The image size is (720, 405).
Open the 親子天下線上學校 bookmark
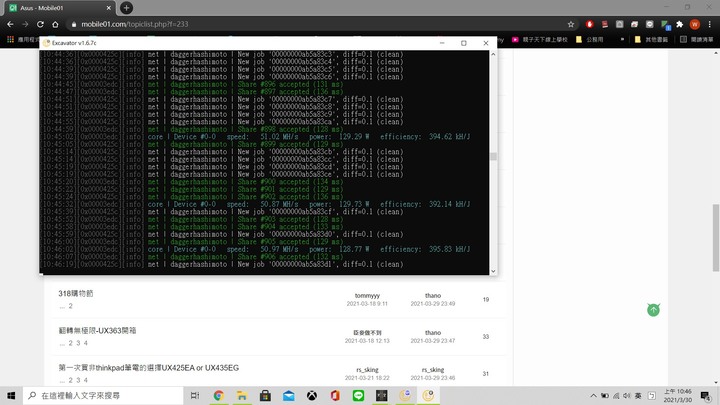pos(540,39)
